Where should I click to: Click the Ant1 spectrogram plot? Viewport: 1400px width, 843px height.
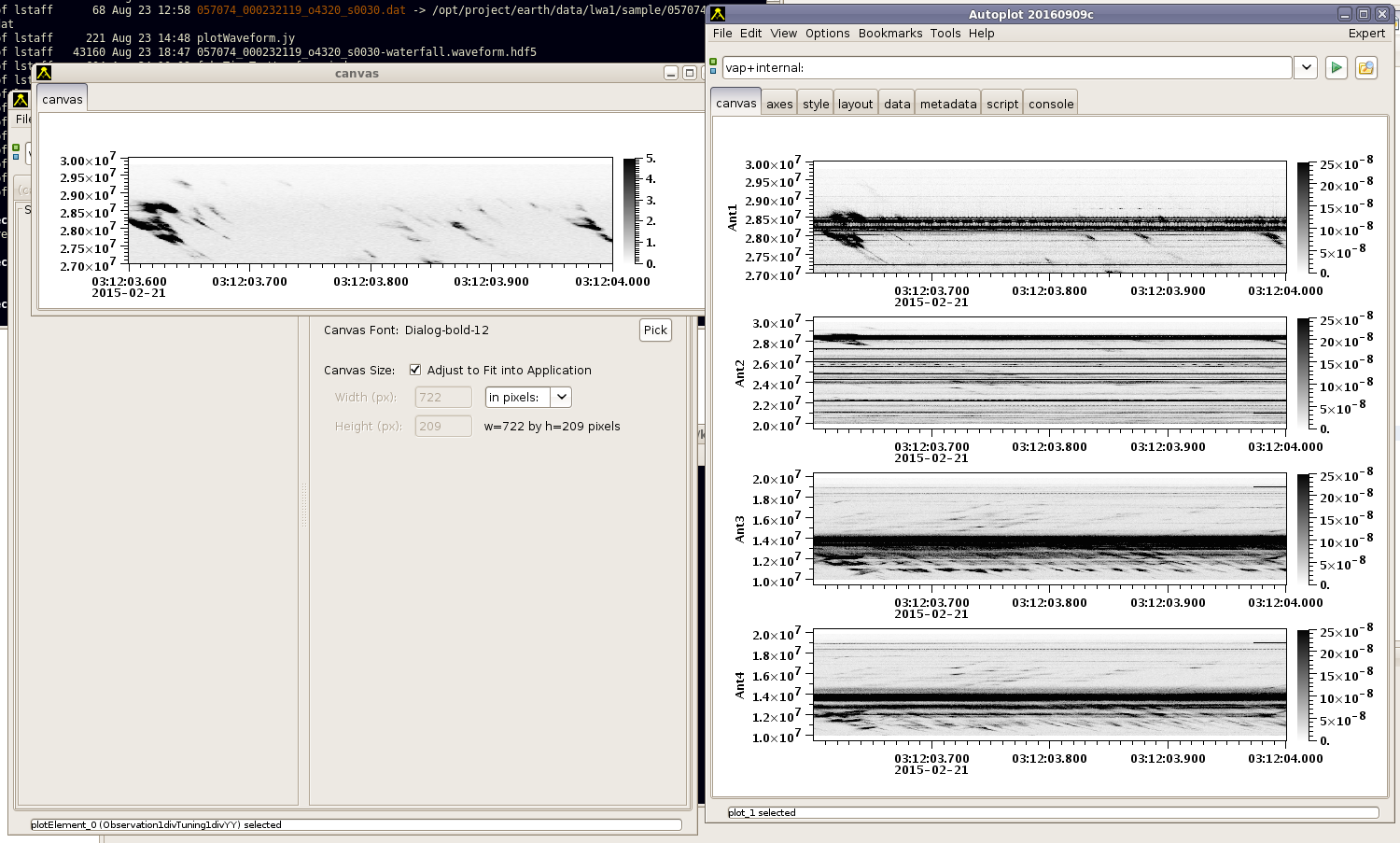point(1049,217)
